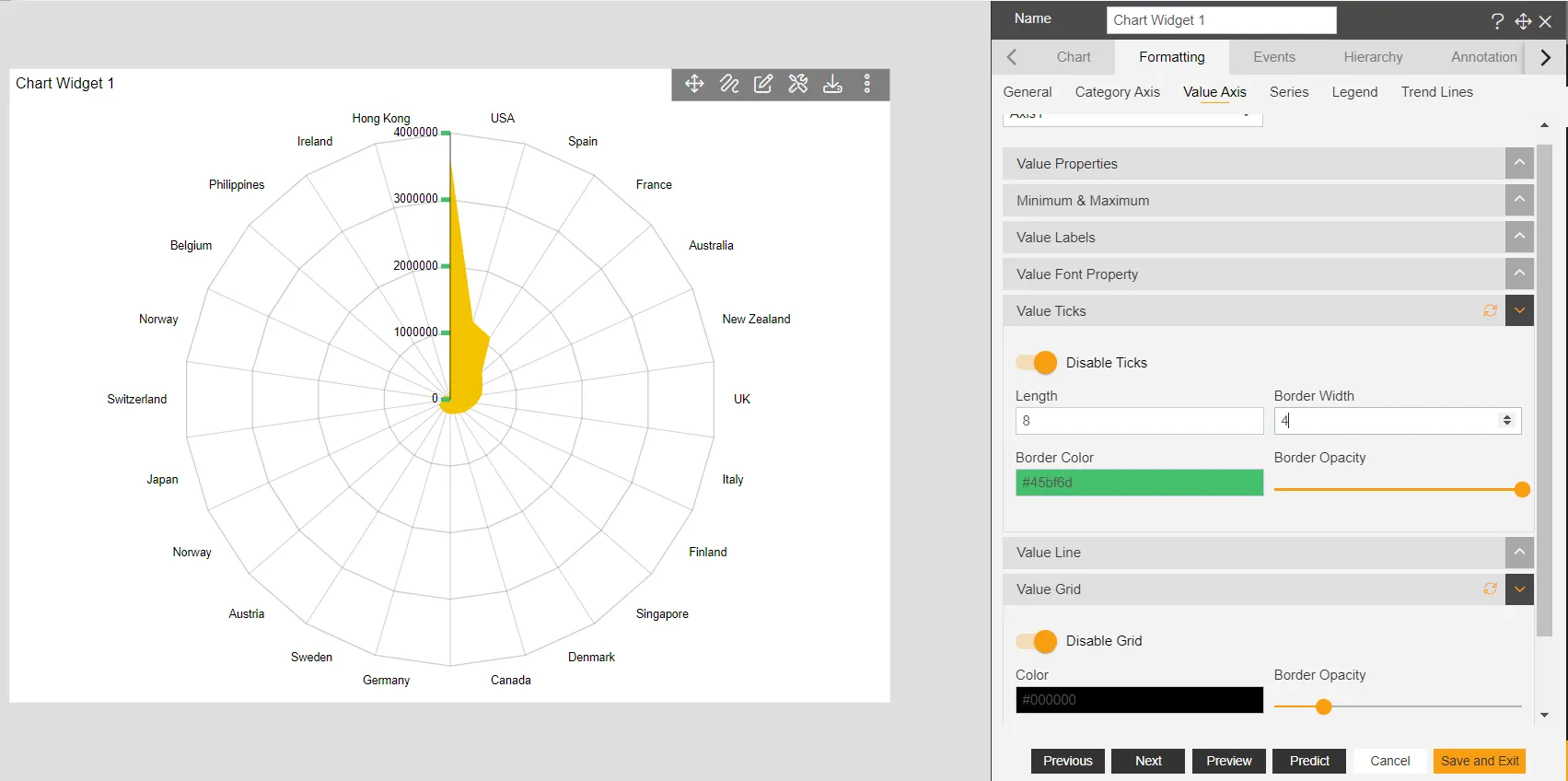Click the Singapore axis label
The height and width of the screenshot is (781, 1568).
click(x=662, y=614)
